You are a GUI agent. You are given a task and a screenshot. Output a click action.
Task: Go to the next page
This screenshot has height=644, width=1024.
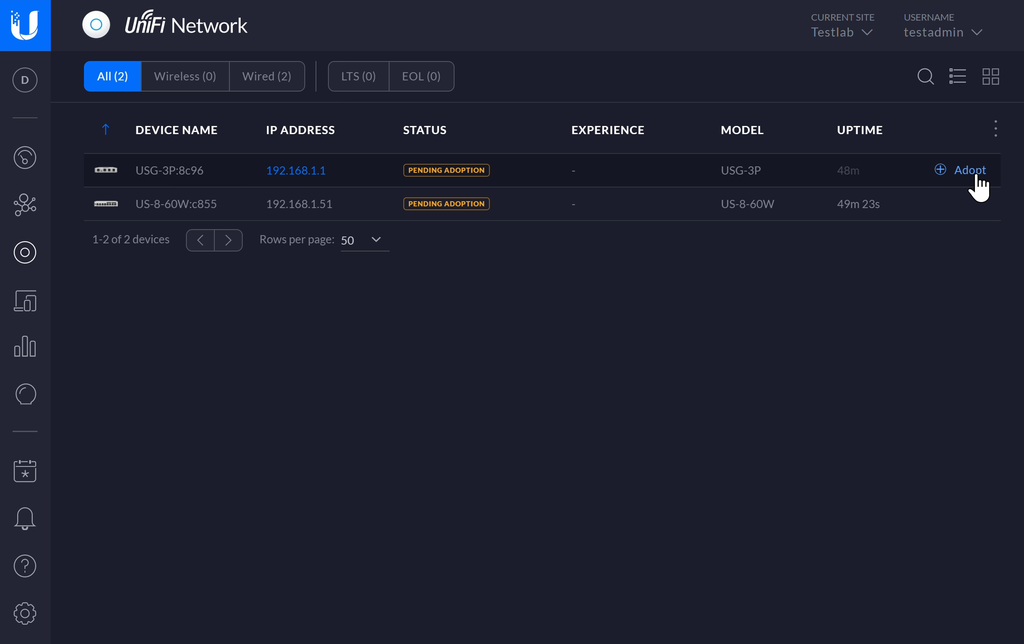pyautogui.click(x=229, y=240)
